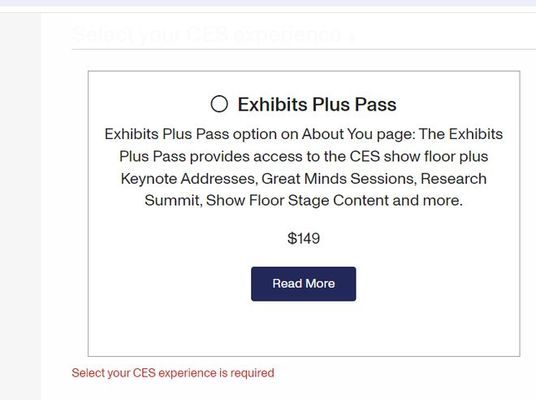This screenshot has height=400, width=536.
Task: Click the Read More button
Action: [x=304, y=284]
